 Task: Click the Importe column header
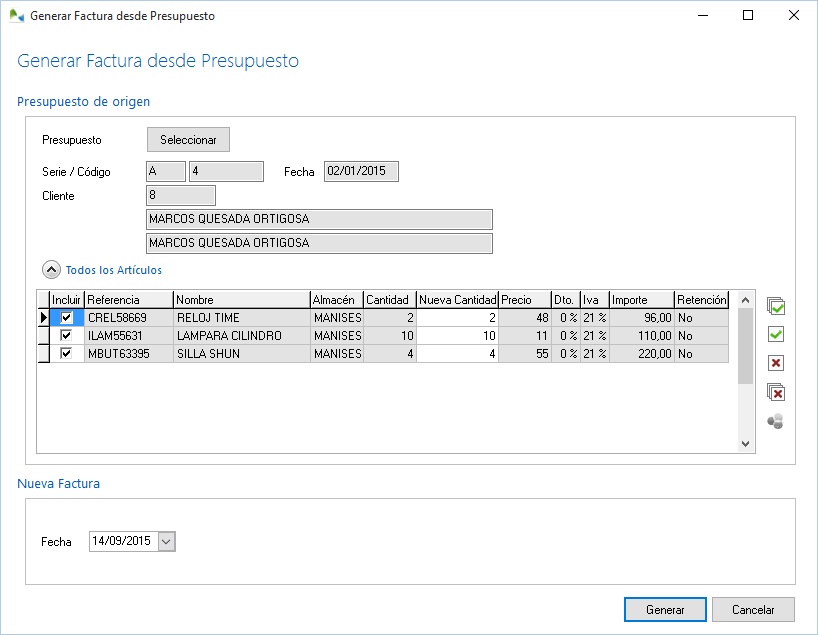click(x=640, y=300)
